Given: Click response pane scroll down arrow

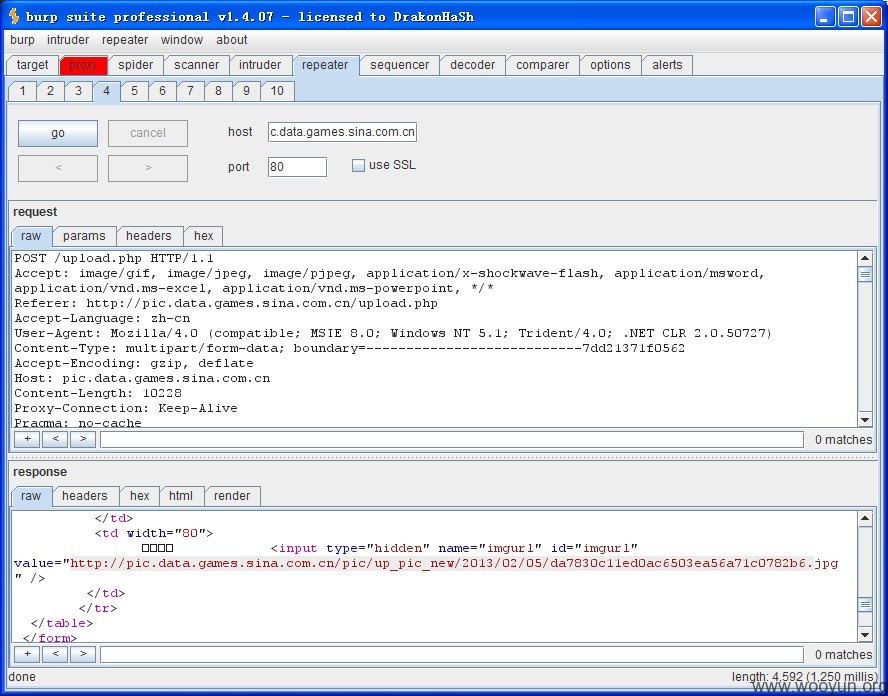Looking at the screenshot, I should tap(865, 635).
